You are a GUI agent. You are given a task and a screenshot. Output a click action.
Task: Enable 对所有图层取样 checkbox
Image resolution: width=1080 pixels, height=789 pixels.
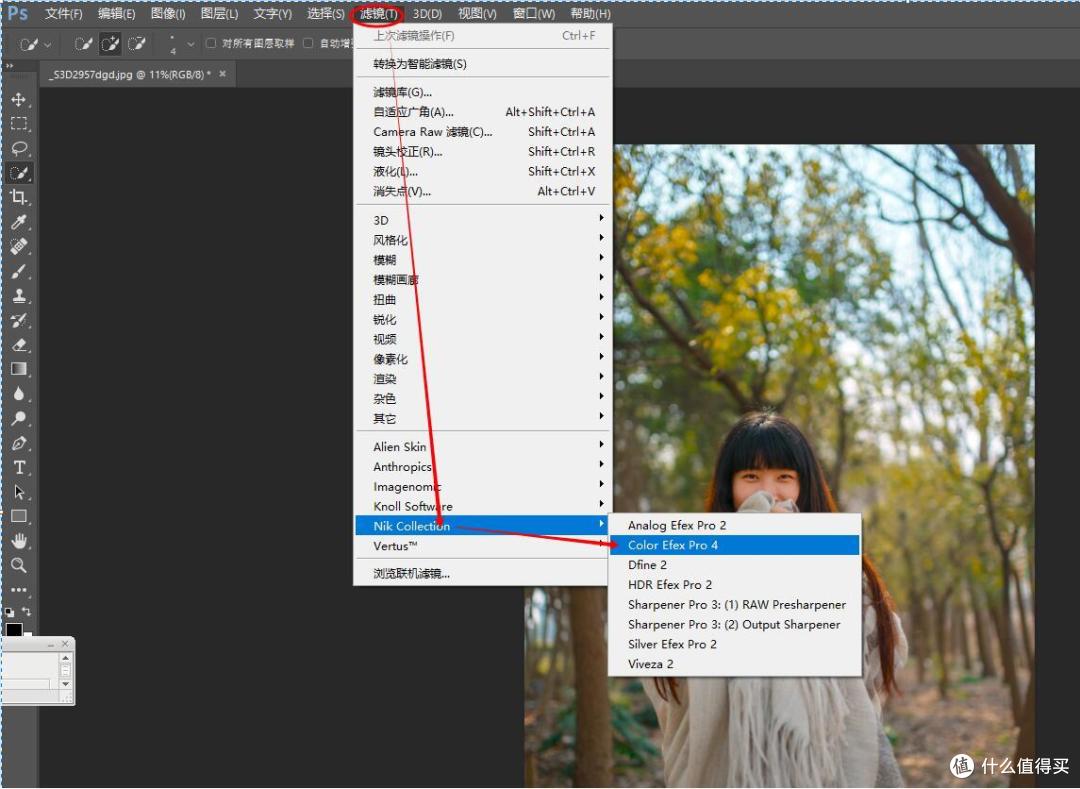click(x=211, y=43)
